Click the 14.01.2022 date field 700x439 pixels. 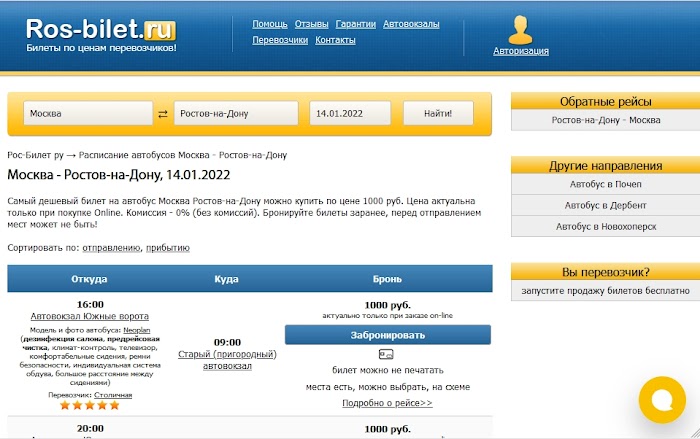[x=350, y=113]
